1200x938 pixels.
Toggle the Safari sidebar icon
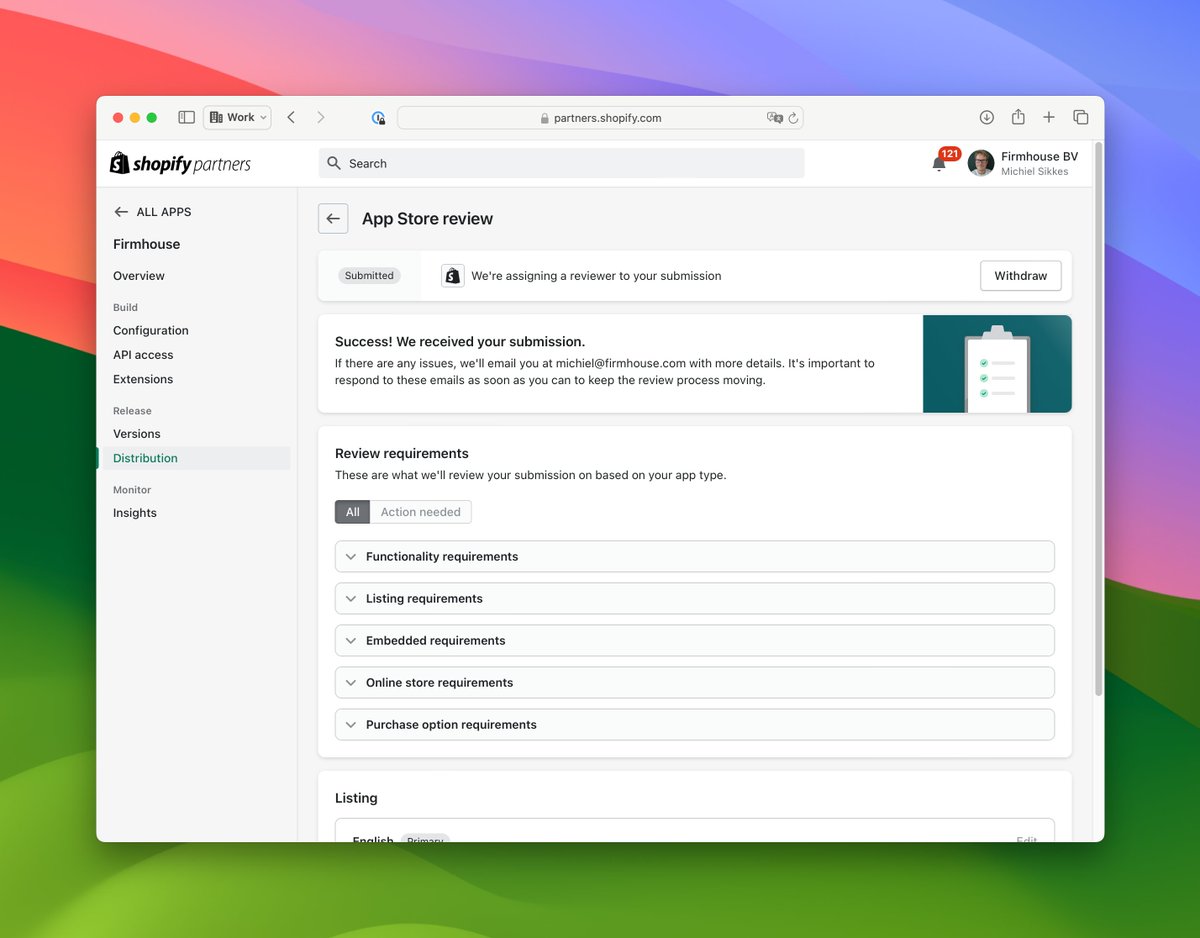[x=186, y=117]
